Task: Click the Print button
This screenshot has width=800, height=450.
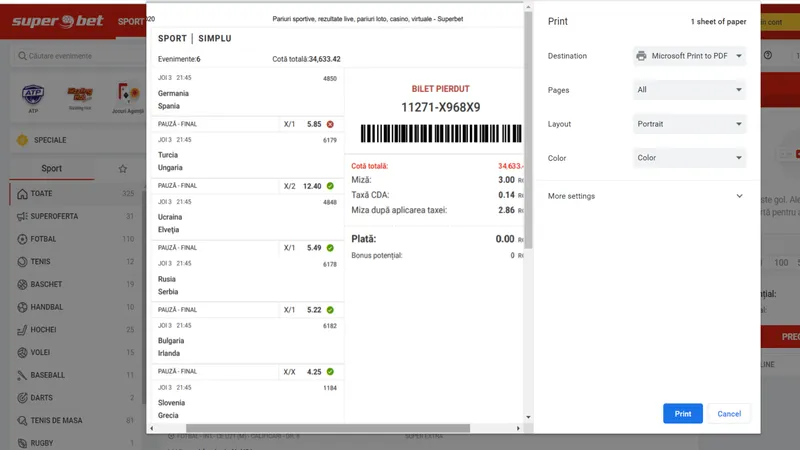Action: pos(683,414)
